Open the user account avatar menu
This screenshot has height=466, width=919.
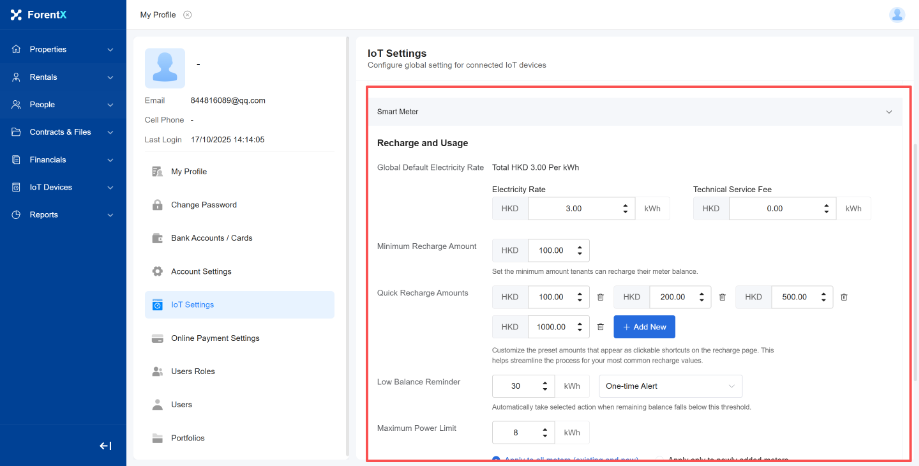pos(896,14)
